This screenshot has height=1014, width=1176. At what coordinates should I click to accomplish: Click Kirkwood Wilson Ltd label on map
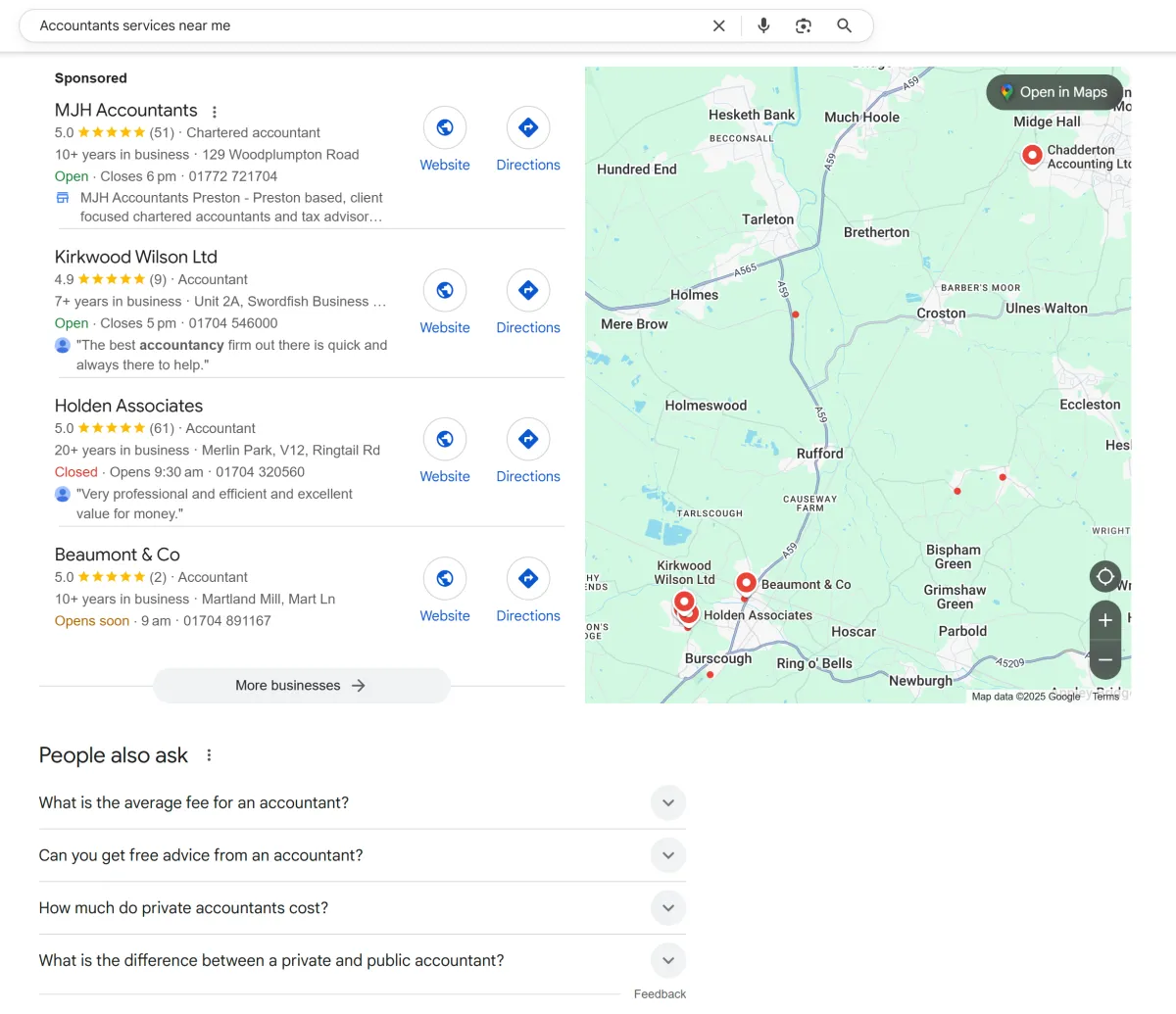coord(684,572)
